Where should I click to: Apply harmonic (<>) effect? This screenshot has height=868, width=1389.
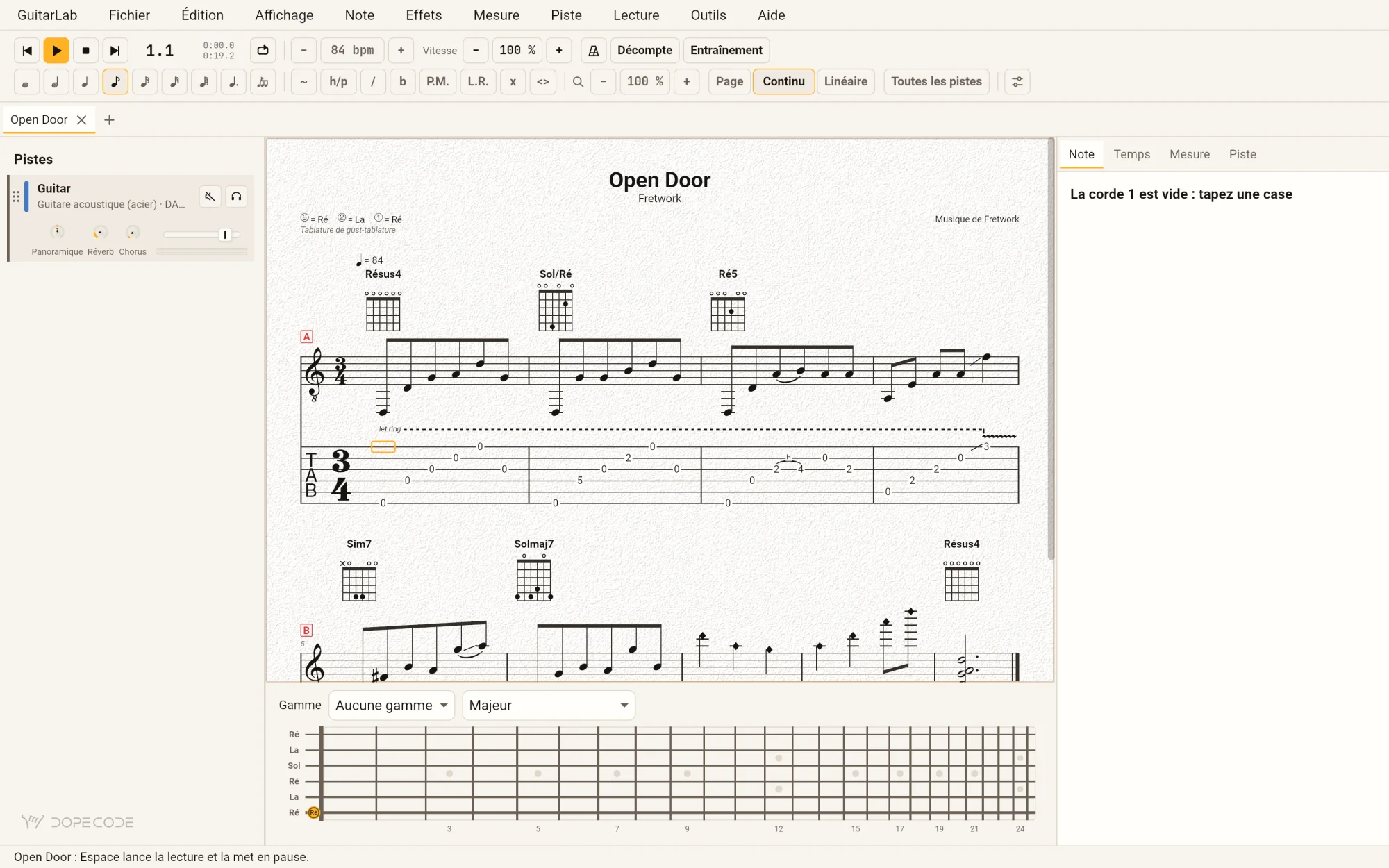(543, 82)
